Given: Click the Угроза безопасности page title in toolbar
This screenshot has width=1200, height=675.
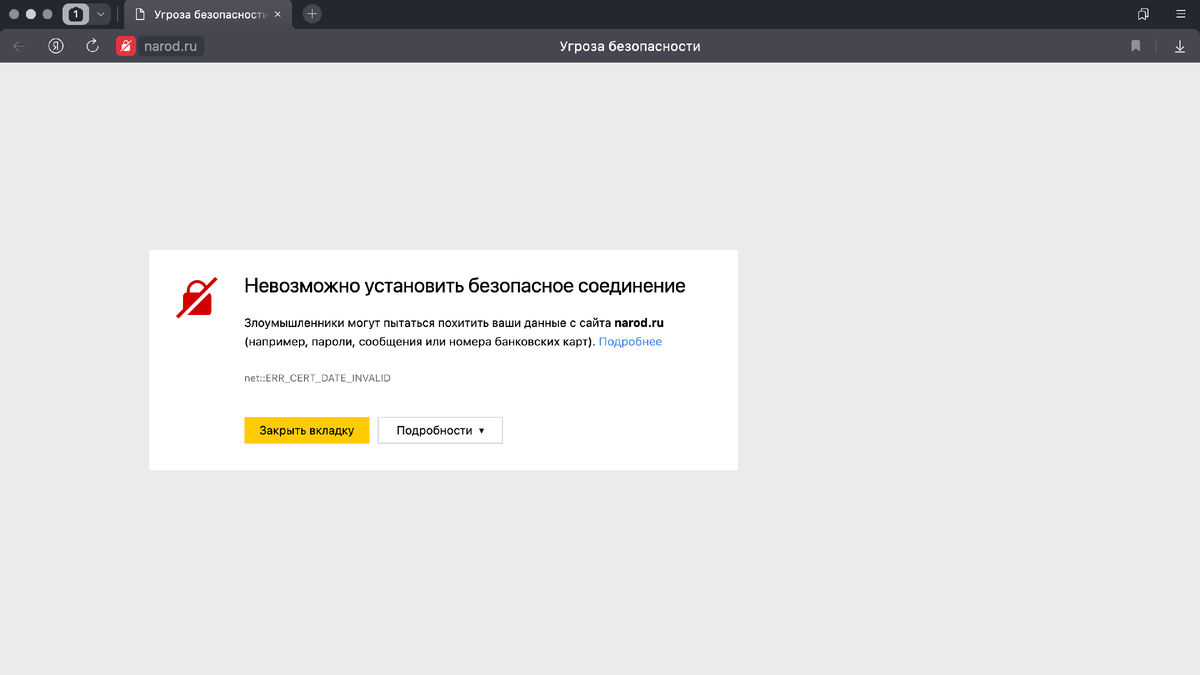Looking at the screenshot, I should coord(629,46).
